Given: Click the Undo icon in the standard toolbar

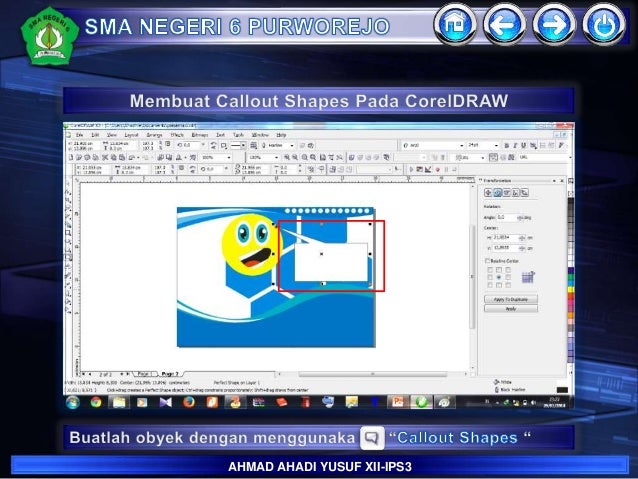Looking at the screenshot, I should click(132, 157).
